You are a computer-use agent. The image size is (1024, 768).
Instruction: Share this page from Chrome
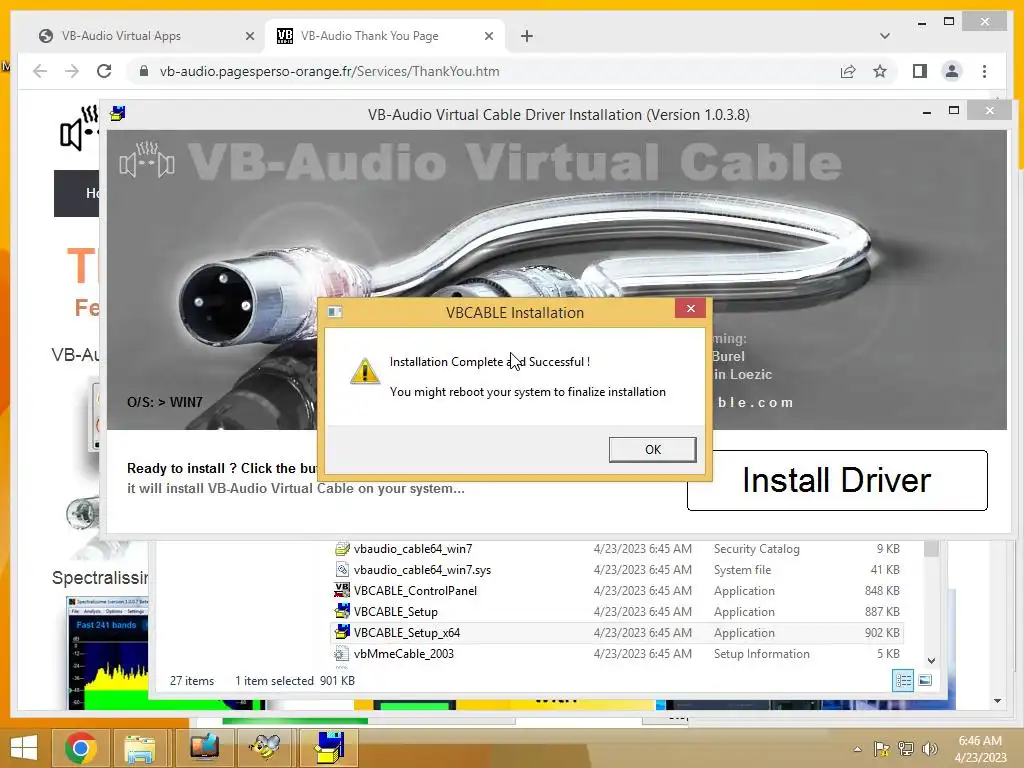pos(848,71)
